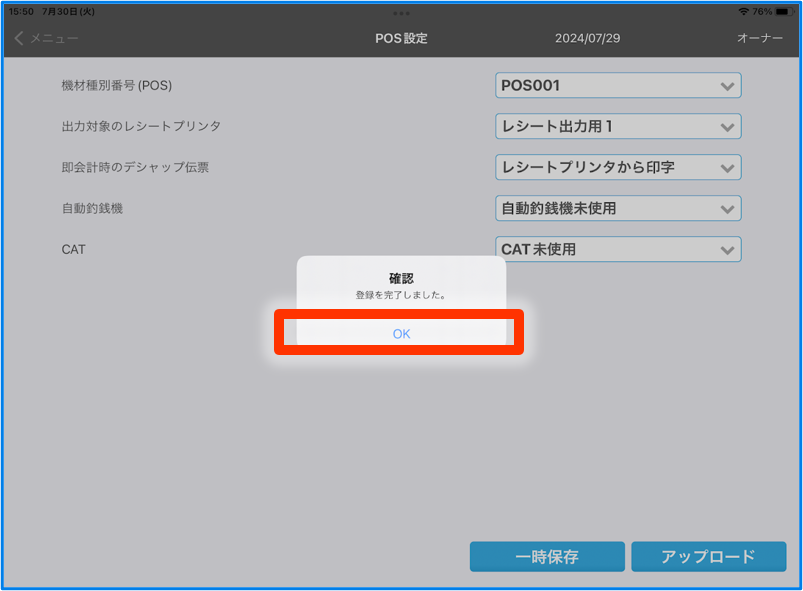Select オーナー in the top bar
The image size is (803, 591).
[x=759, y=39]
